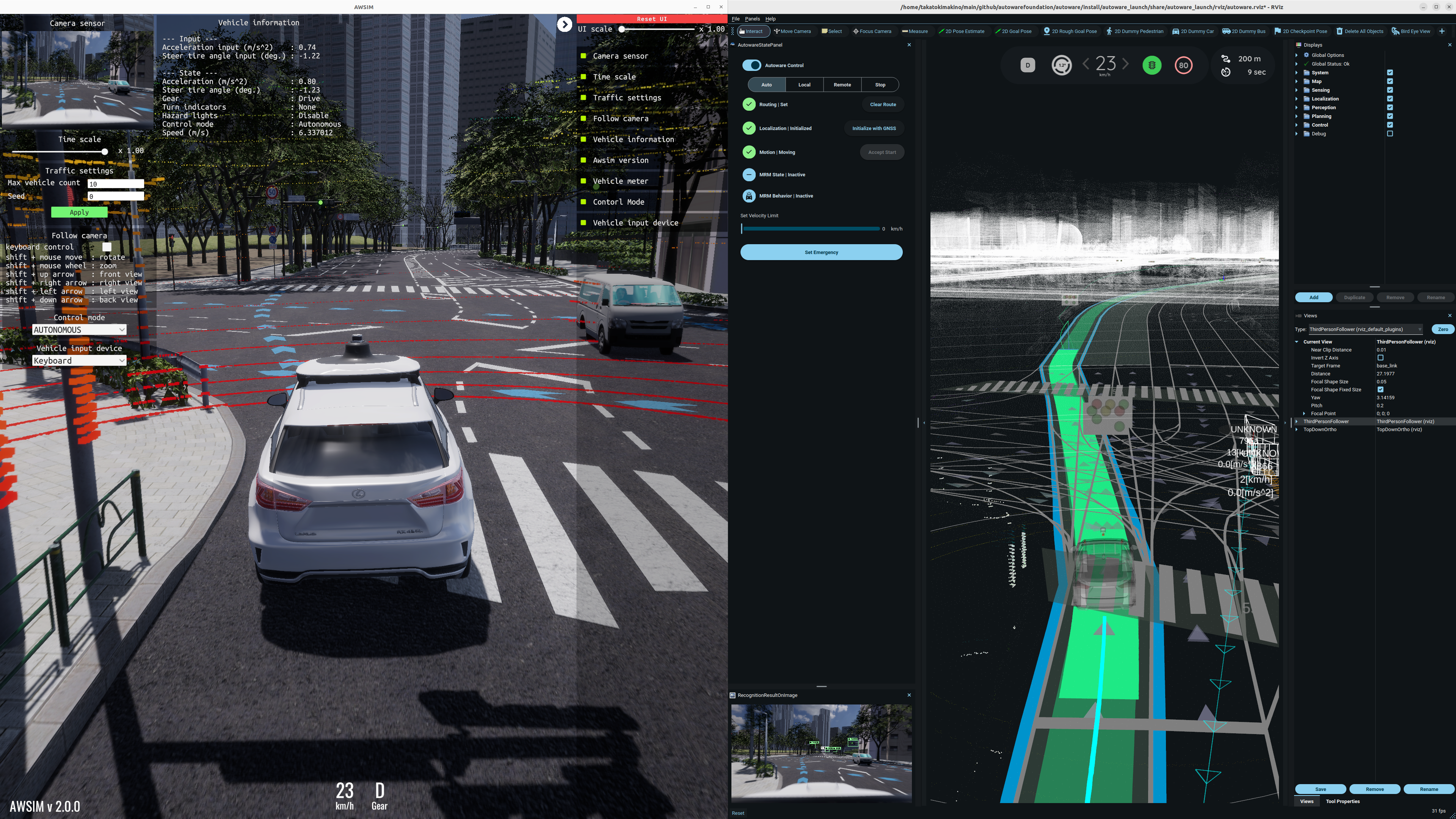Choose the Focus Camera tool
The image size is (1456, 819).
pyautogui.click(x=872, y=31)
